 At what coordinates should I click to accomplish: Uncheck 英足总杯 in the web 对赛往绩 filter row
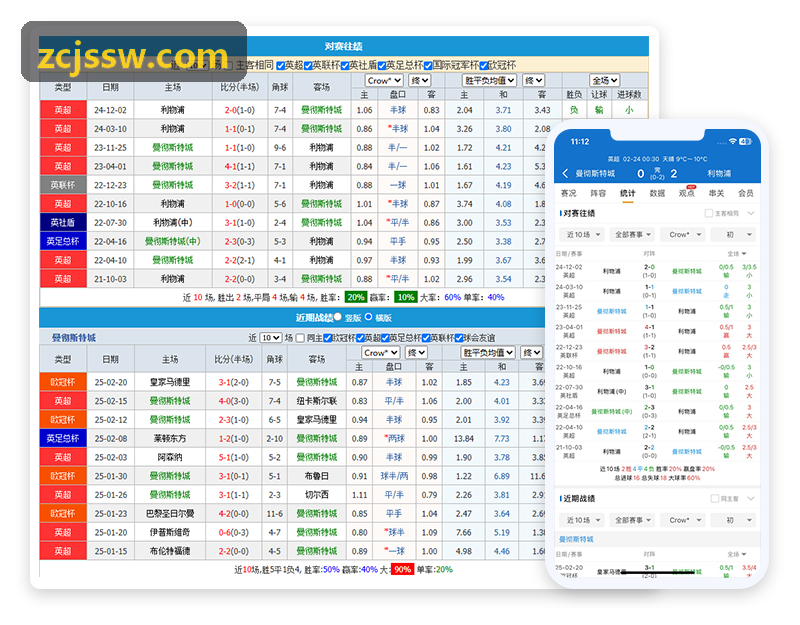click(382, 65)
